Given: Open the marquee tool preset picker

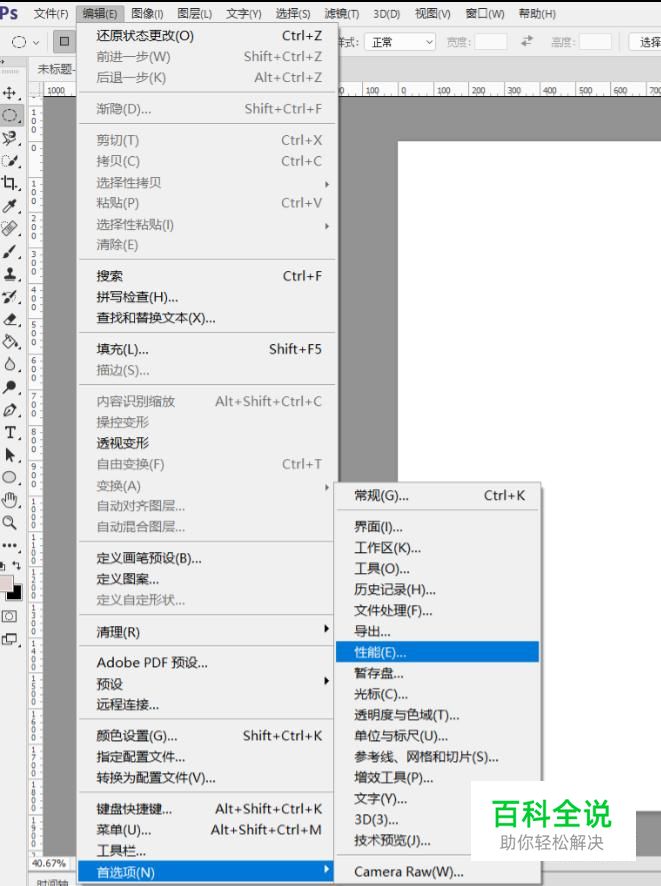Looking at the screenshot, I should coord(25,42).
